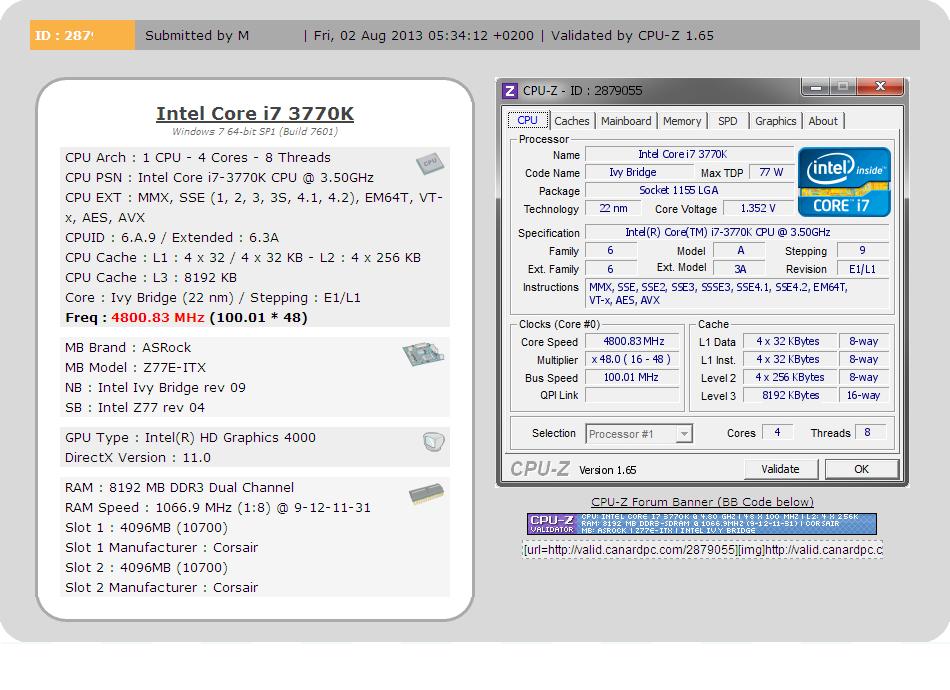Click the DirectX Version : 11.0 line

pyautogui.click(x=138, y=457)
